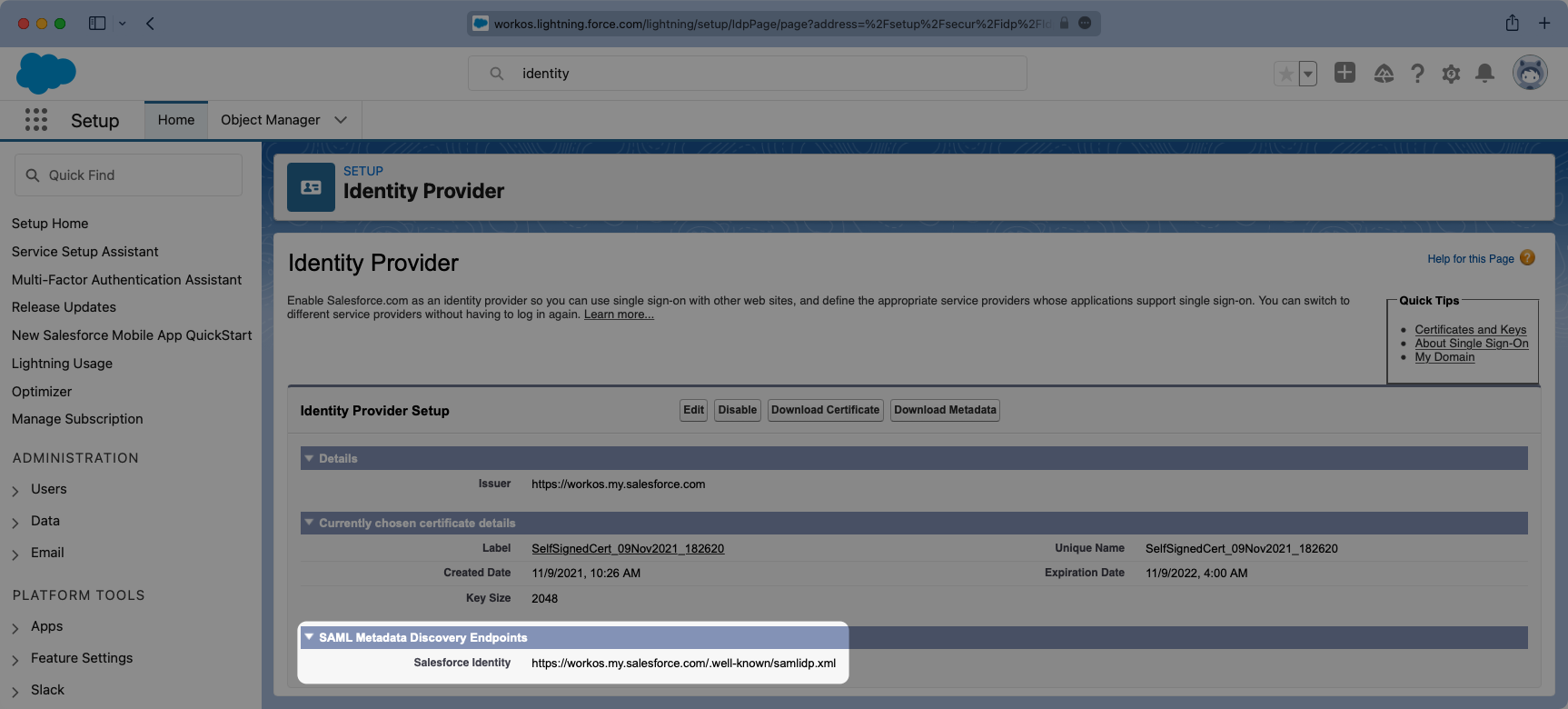Viewport: 1568px width, 709px height.
Task: Click the Salesforce Identity metadata URL
Action: click(684, 664)
